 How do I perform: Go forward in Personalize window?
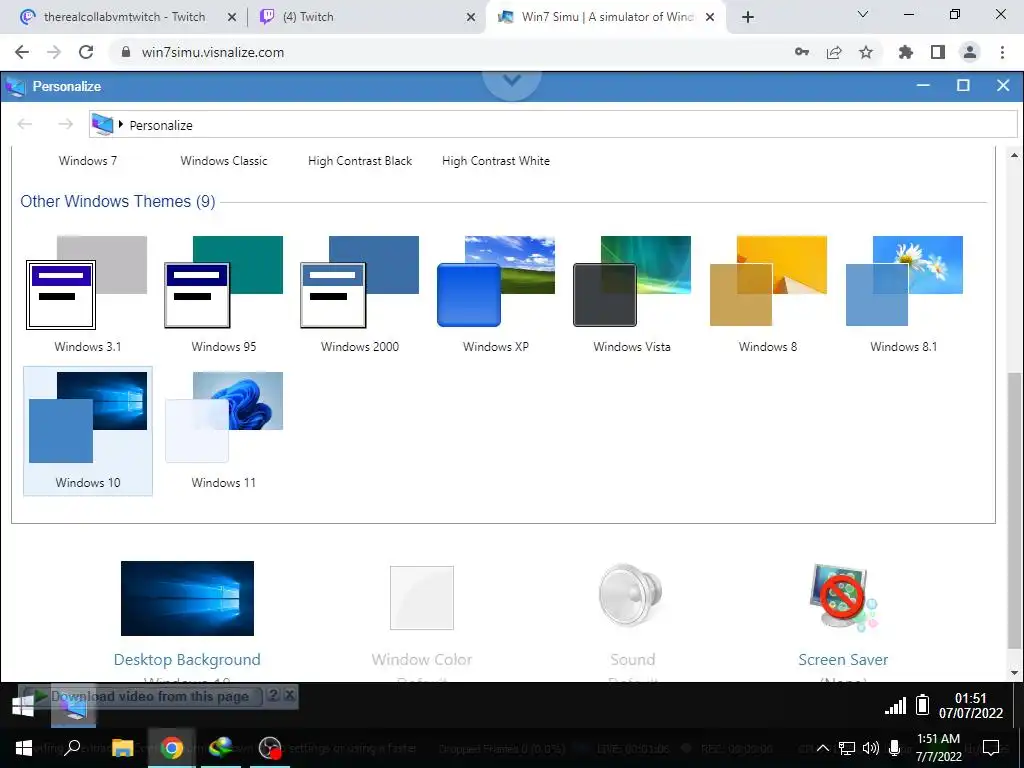tap(65, 124)
